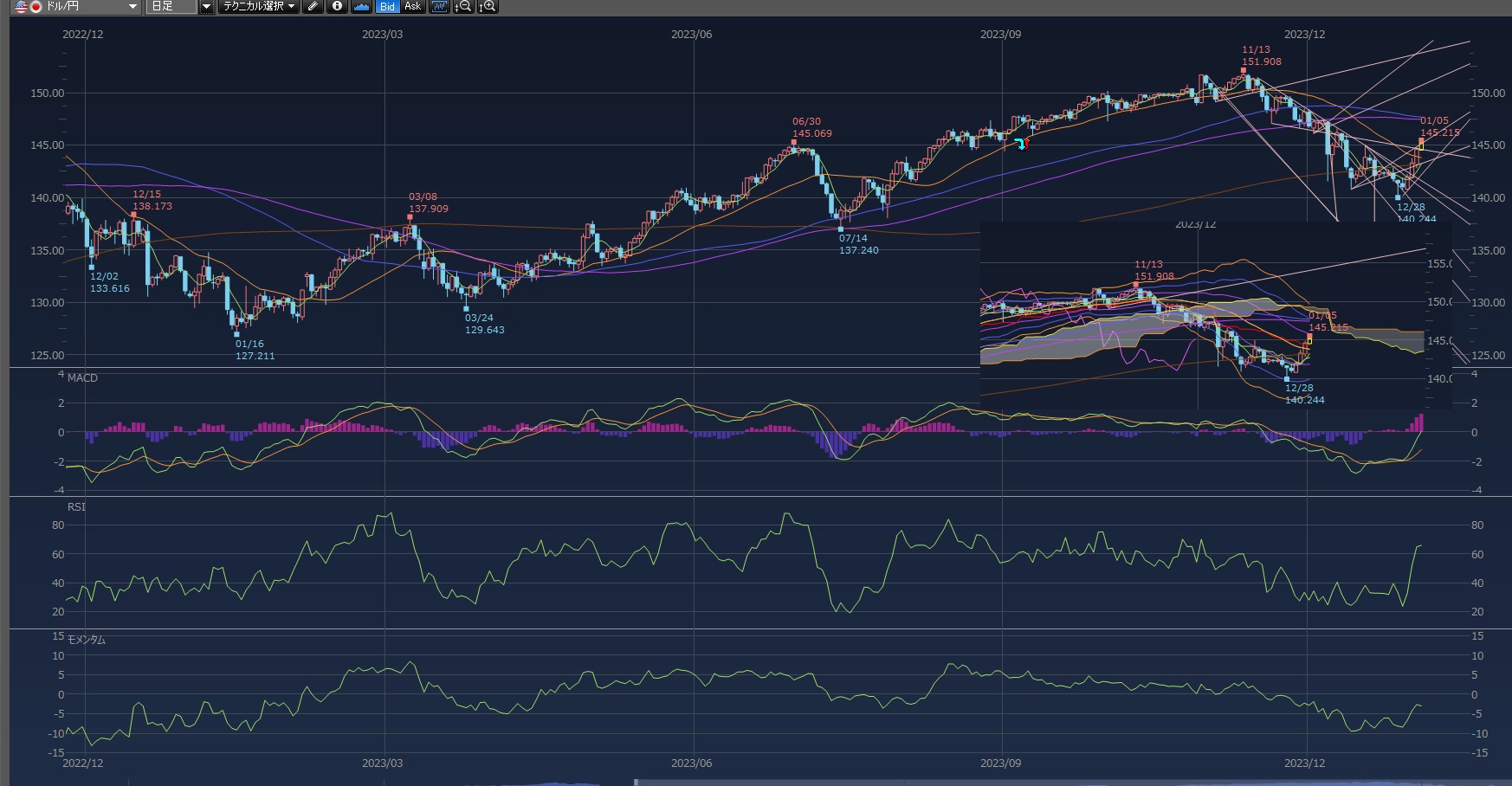Screen dimensions: 1512x786
Task: Click the RSI indicator panel label
Action: 76,507
